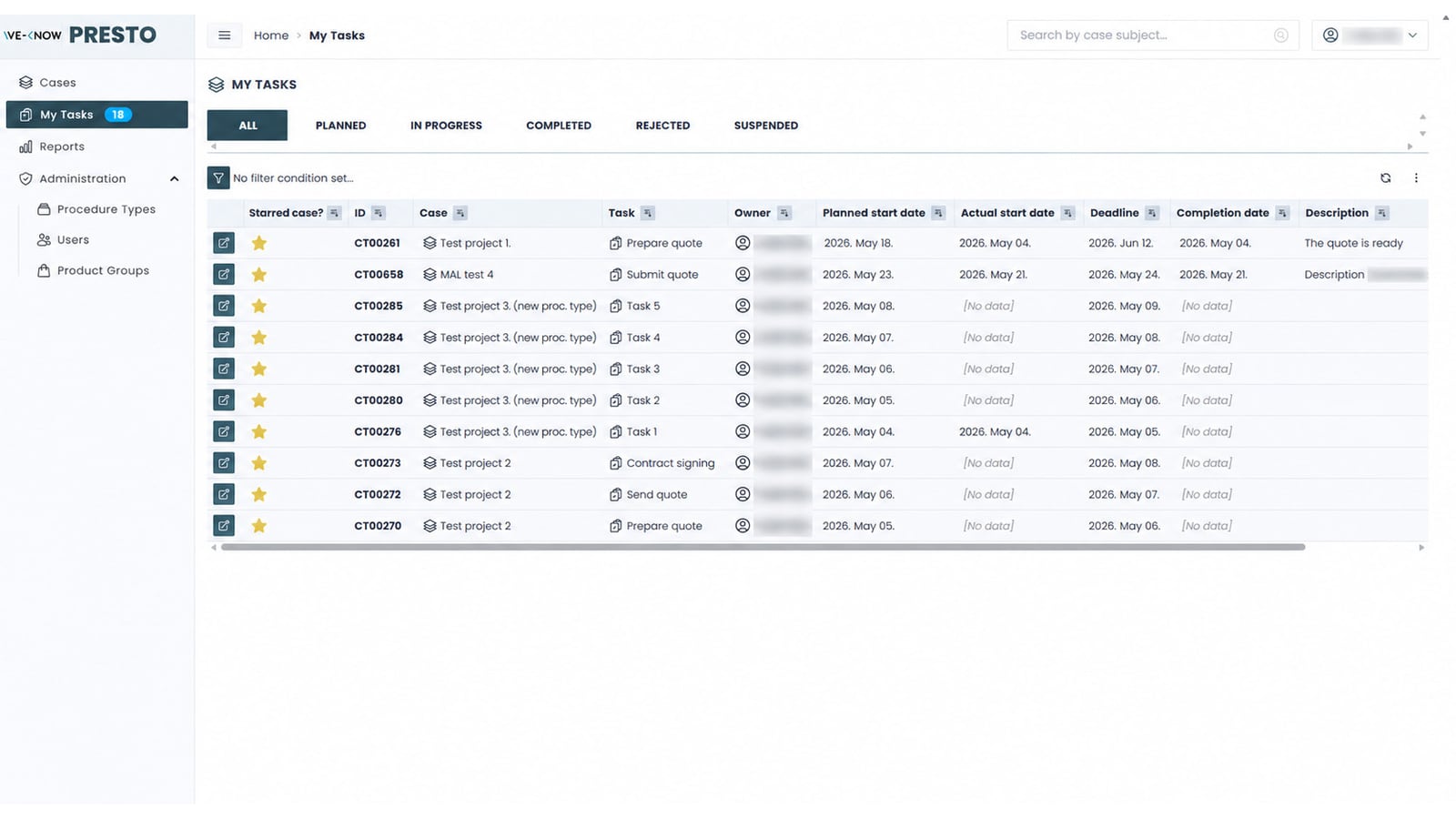
Task: Click the horizontal scrollbar under the table
Action: click(x=763, y=547)
